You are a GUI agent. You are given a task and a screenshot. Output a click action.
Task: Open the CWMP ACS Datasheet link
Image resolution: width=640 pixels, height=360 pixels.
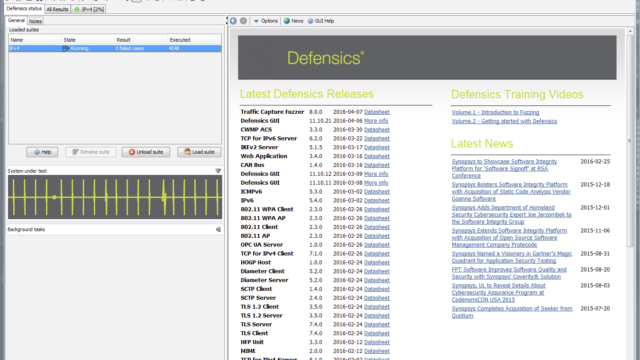[377, 130]
